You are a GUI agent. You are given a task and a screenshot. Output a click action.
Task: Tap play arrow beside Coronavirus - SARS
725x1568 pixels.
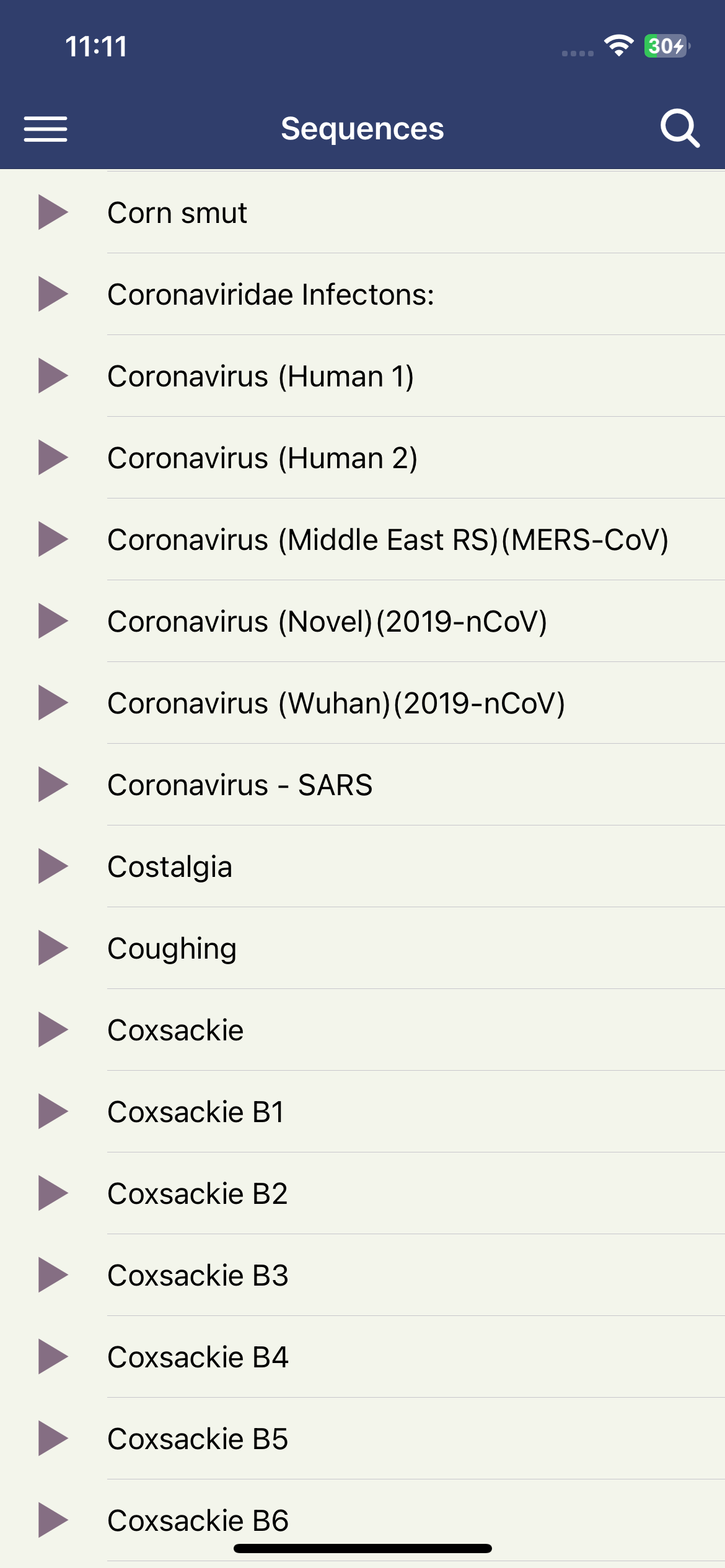(53, 785)
